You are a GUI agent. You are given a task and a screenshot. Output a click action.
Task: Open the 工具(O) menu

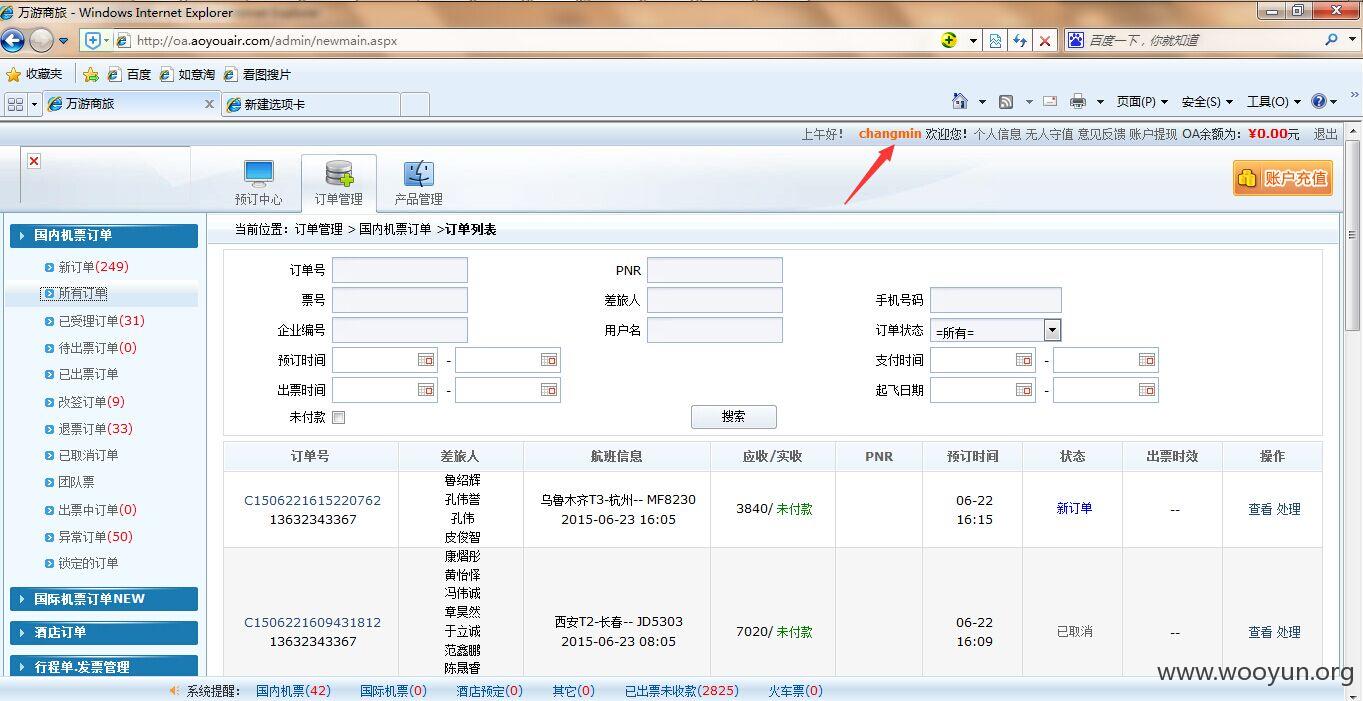coord(1274,101)
